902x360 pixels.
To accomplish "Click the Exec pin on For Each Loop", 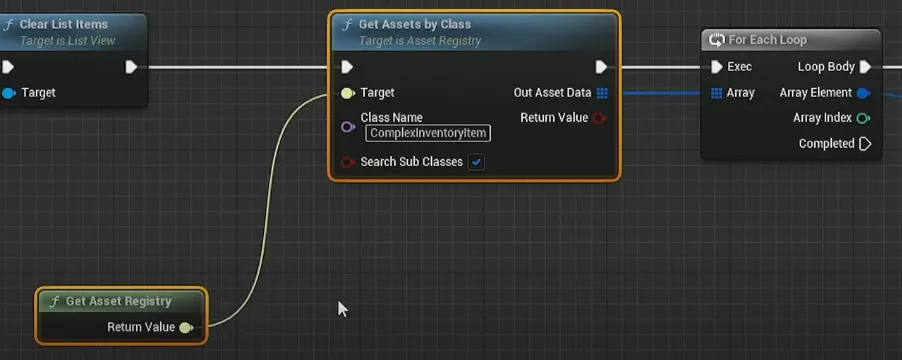I will click(x=716, y=67).
